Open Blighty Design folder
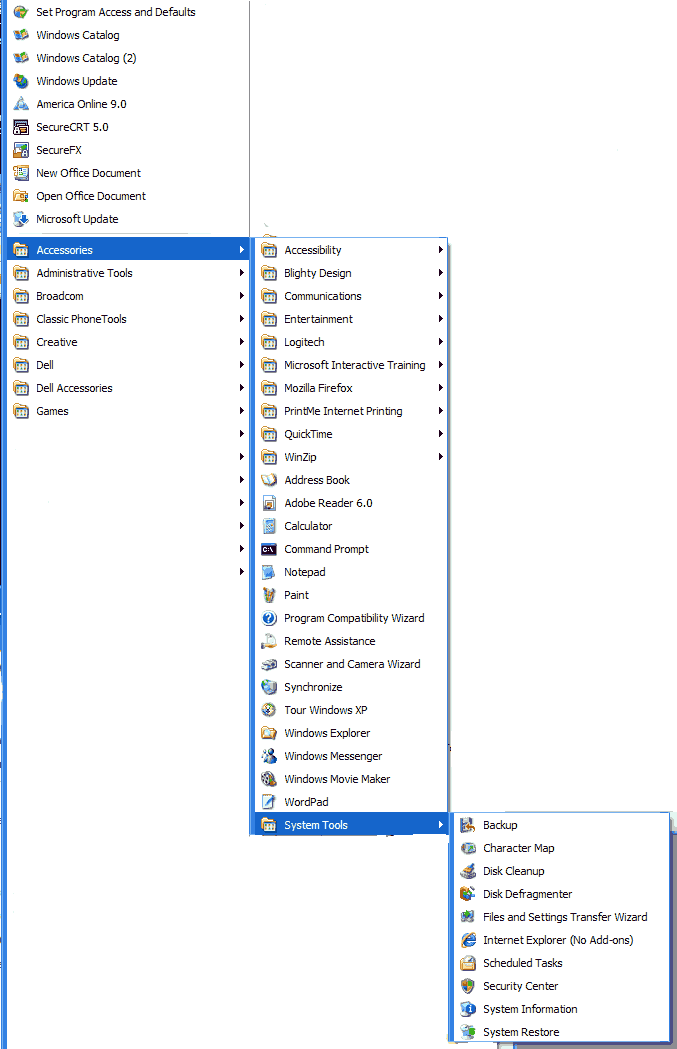Screen dimensions: 677x1049 pyautogui.click(x=352, y=273)
